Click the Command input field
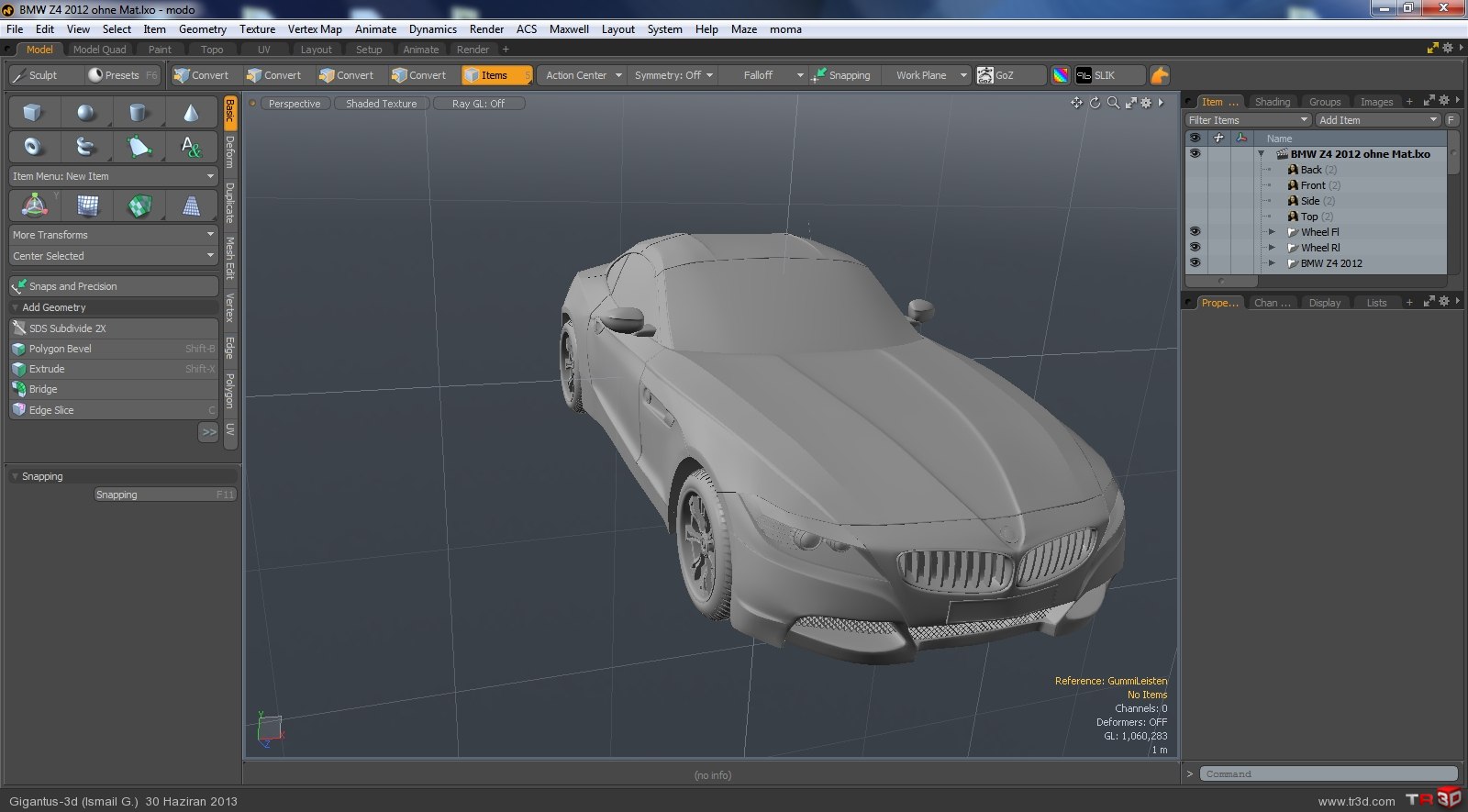This screenshot has height=812, width=1468. pyautogui.click(x=1329, y=774)
